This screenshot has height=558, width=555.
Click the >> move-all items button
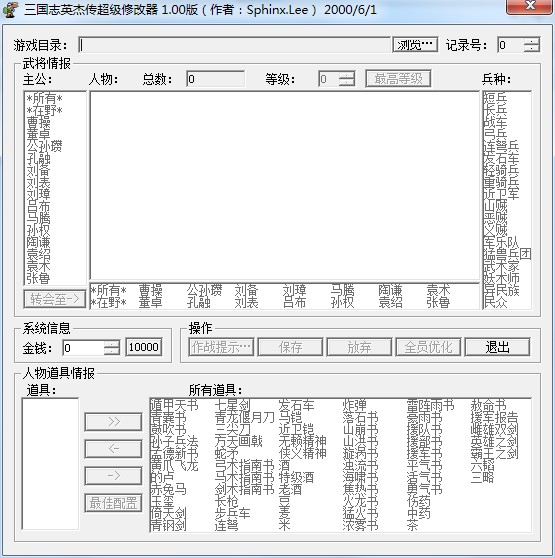113,422
